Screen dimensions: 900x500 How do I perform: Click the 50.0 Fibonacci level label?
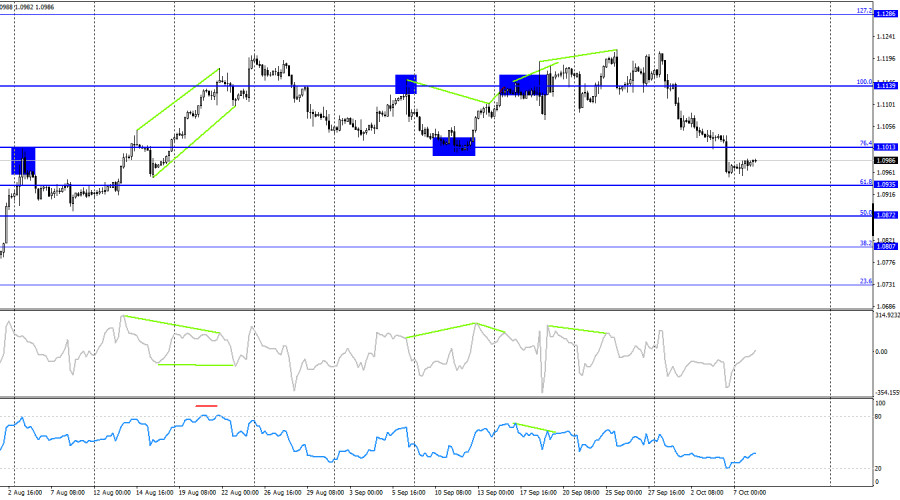pyautogui.click(x=866, y=213)
